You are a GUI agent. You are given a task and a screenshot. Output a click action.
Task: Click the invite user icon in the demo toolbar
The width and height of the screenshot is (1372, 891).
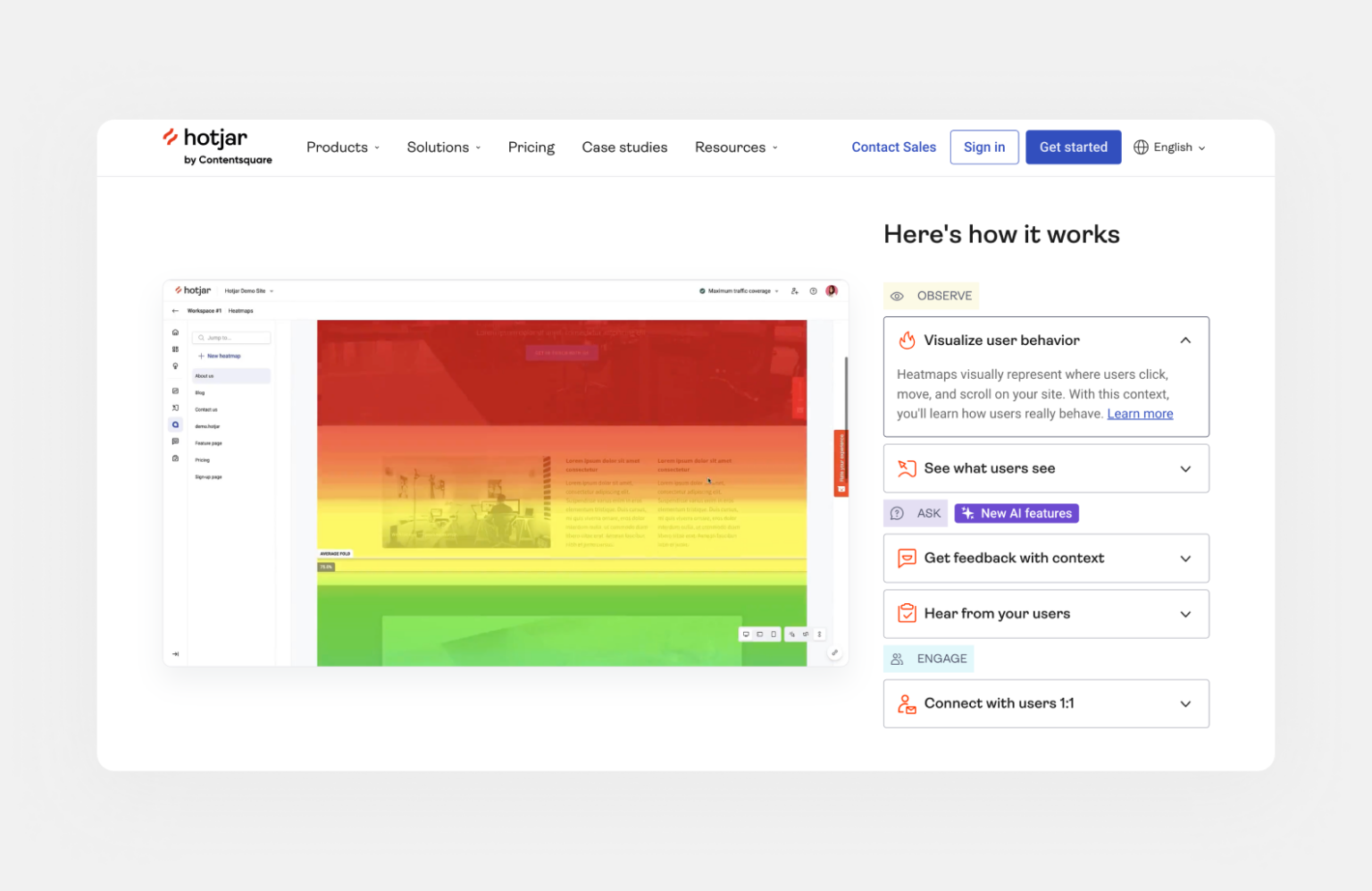(794, 290)
